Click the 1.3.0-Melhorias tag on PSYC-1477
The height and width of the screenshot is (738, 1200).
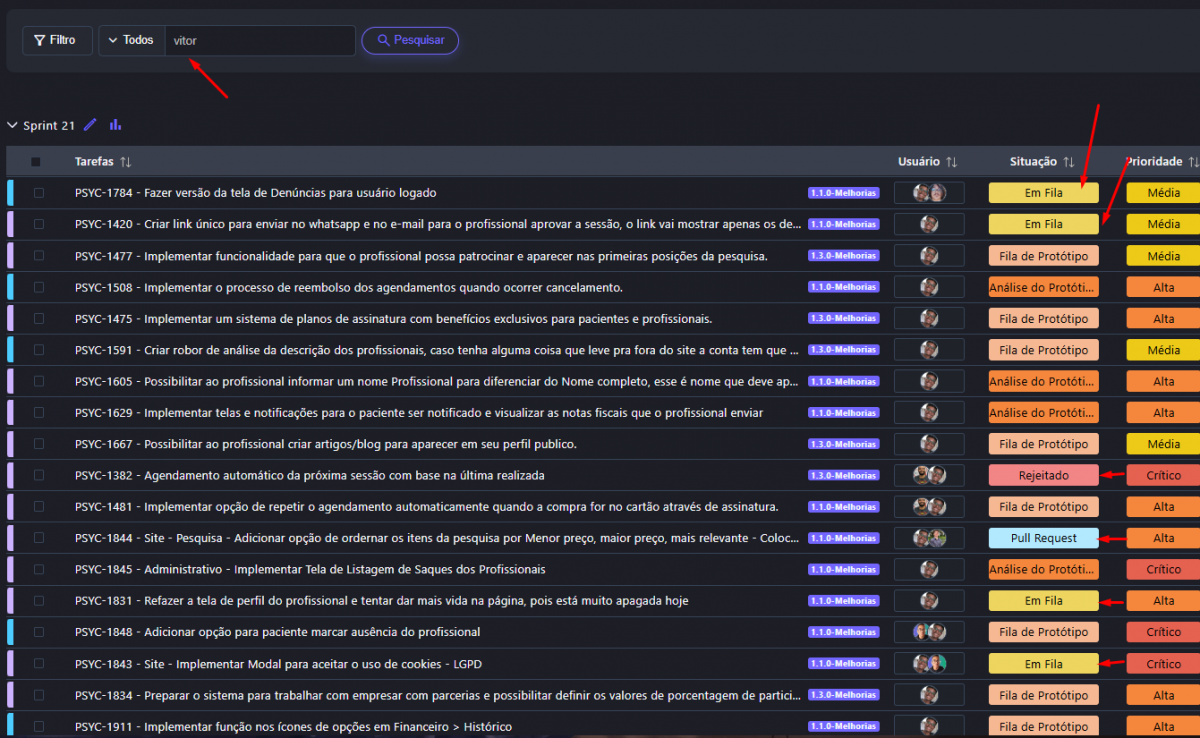point(843,256)
